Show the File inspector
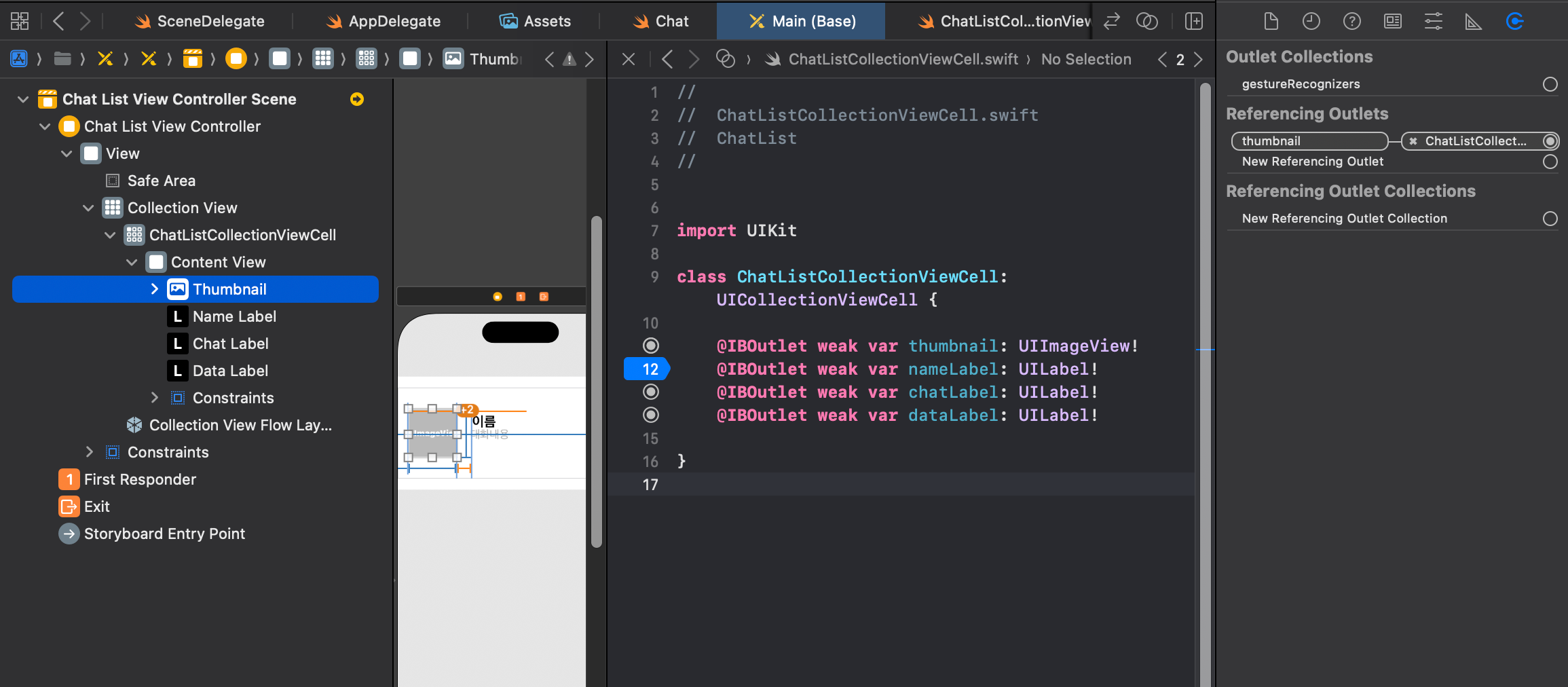Screen dimensions: 1568x687 [x=1271, y=21]
